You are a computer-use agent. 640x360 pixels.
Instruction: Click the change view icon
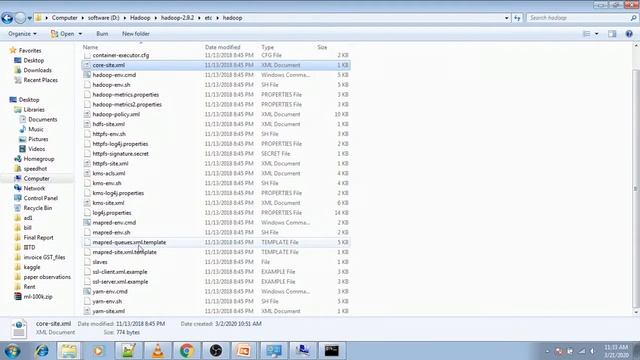[587, 34]
